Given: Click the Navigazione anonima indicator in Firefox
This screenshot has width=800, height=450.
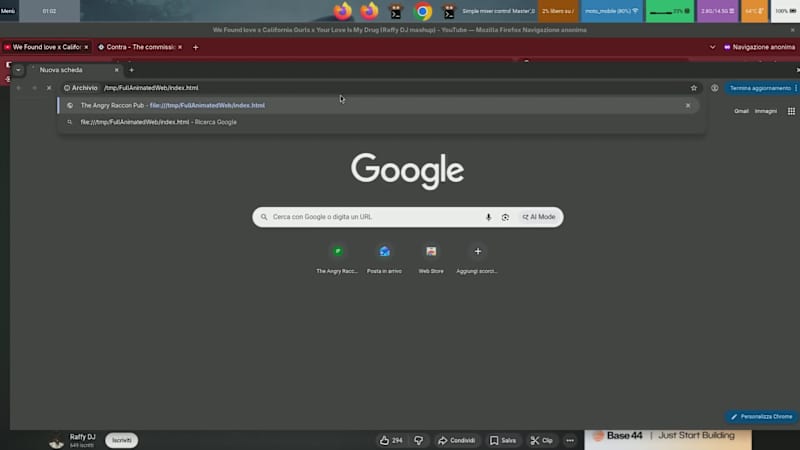Looking at the screenshot, I should point(759,47).
